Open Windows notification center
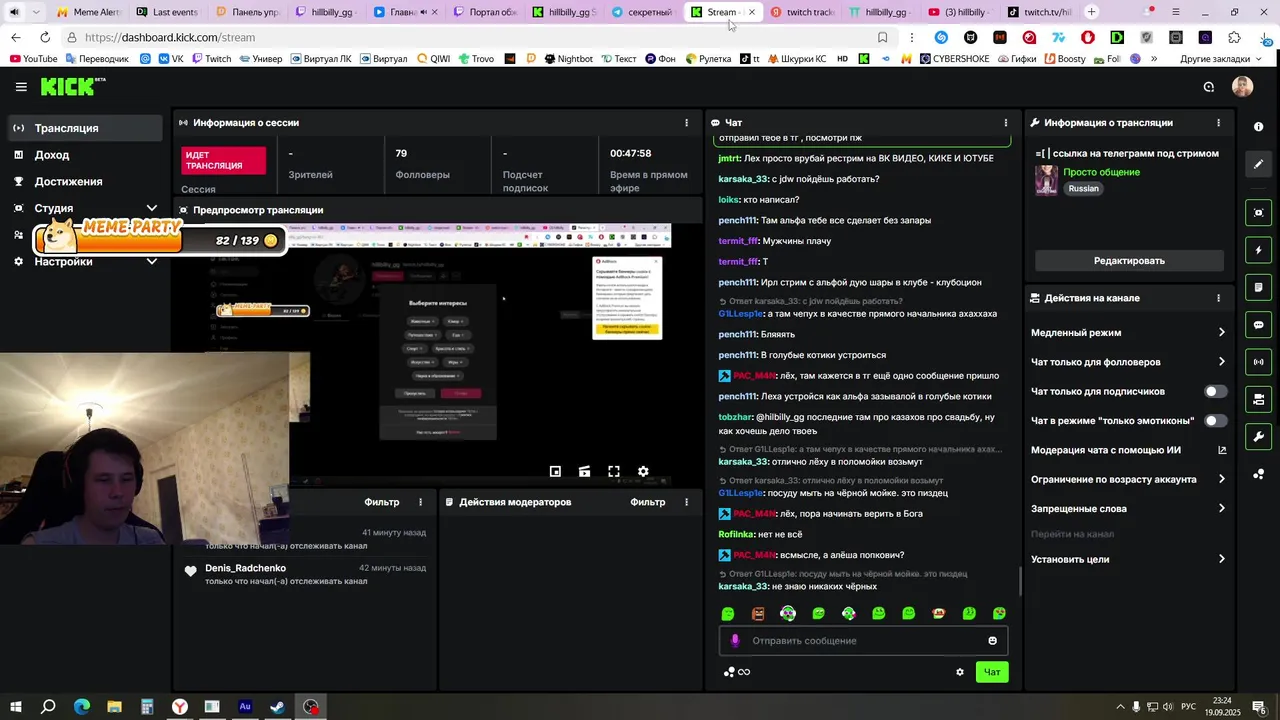The width and height of the screenshot is (1280, 720). 1259,707
